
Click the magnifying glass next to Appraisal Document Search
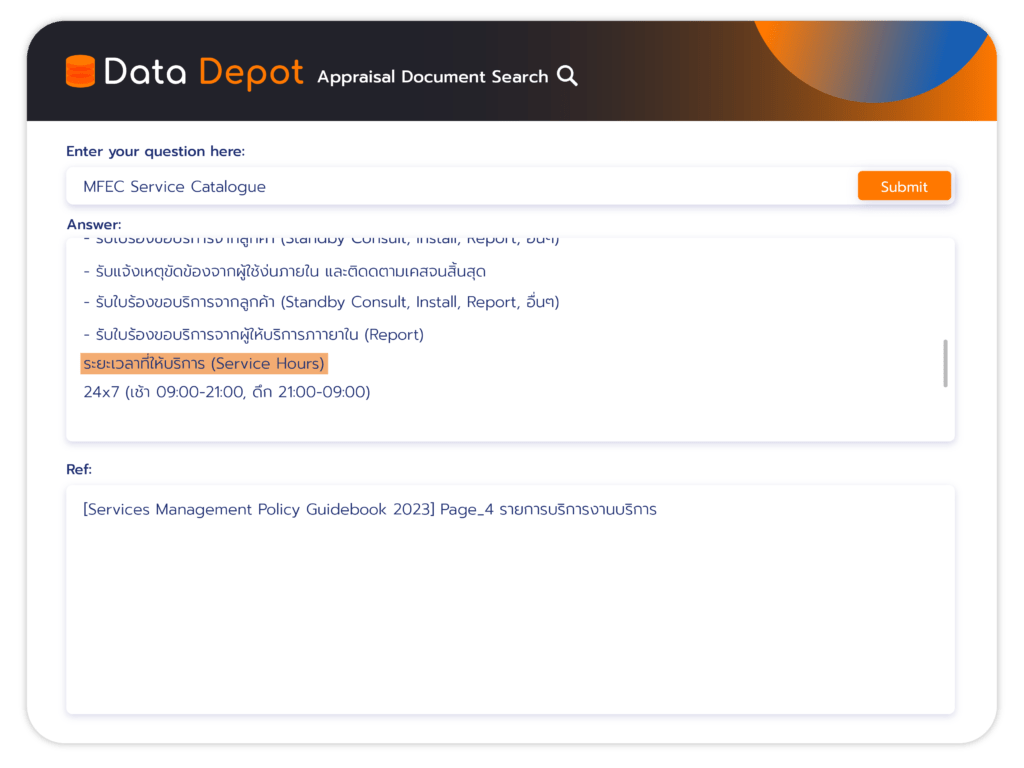[567, 76]
